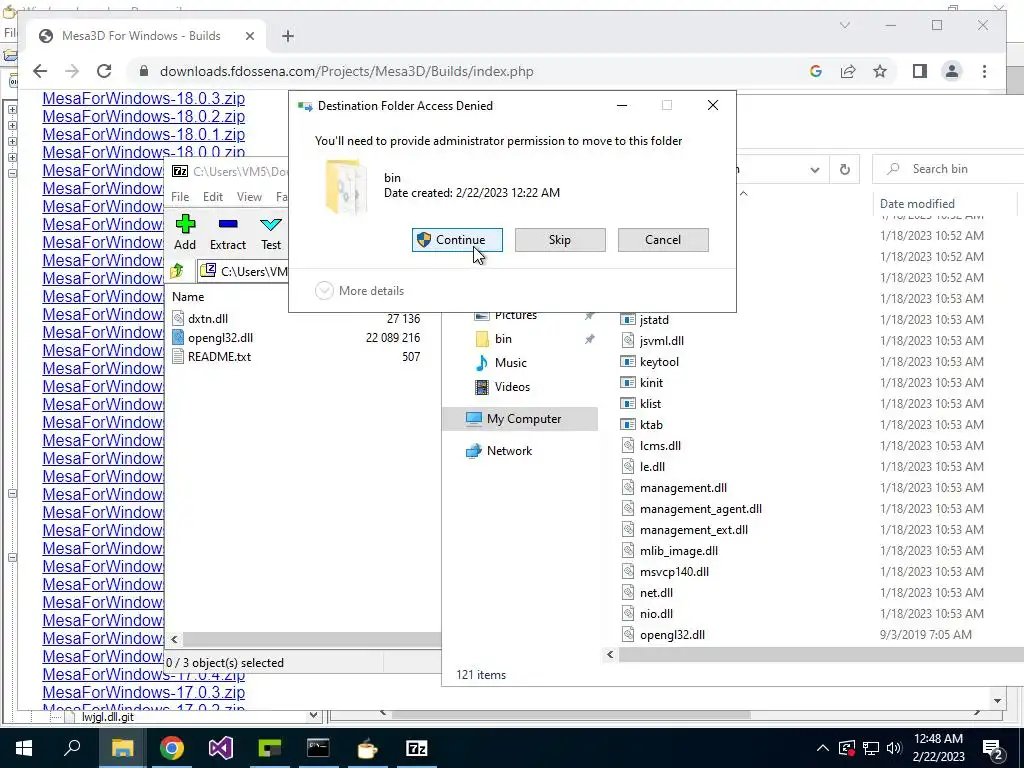The height and width of the screenshot is (768, 1024).
Task: Select README.txt in 7-Zip list
Action: (x=219, y=357)
